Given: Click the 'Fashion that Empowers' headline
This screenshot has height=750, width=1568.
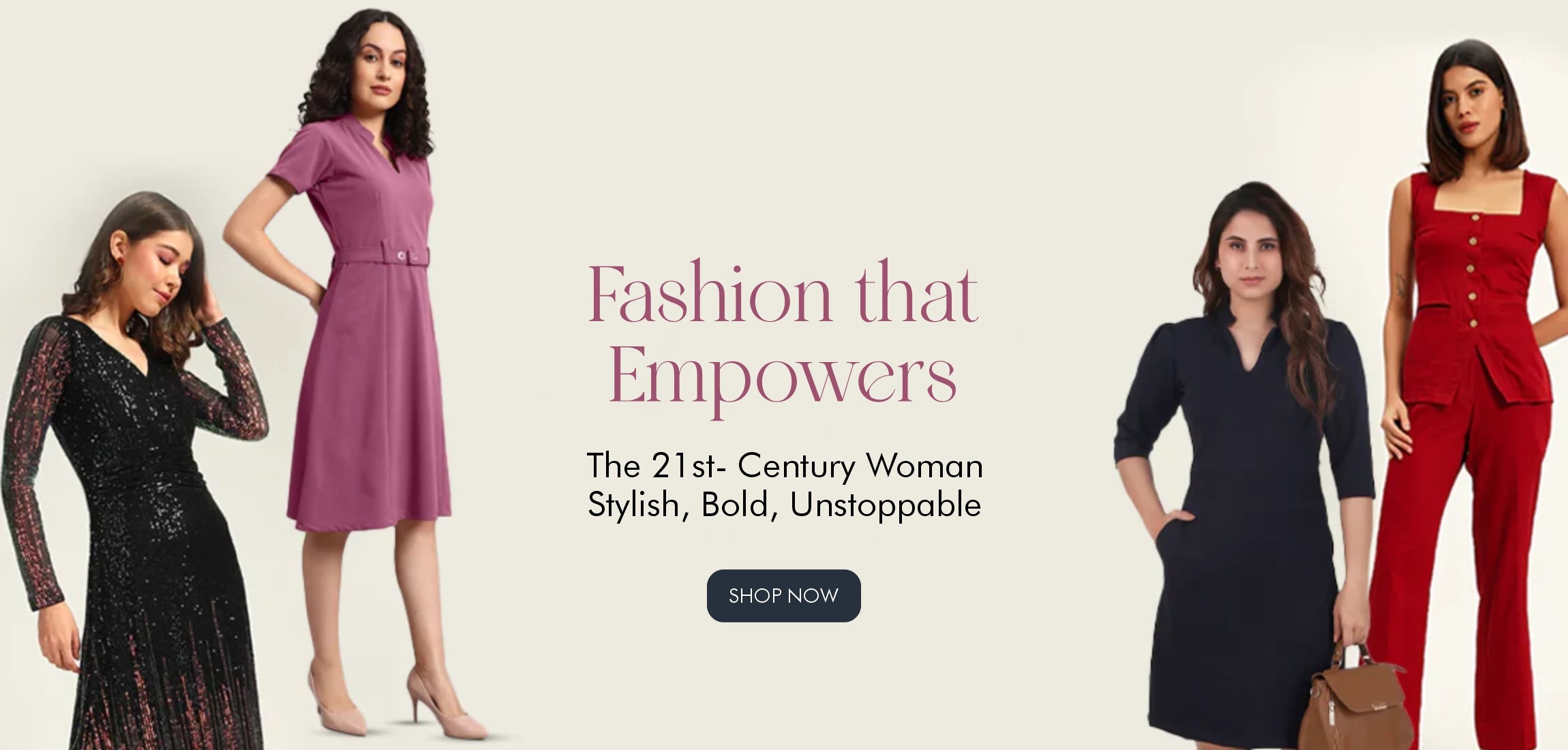Looking at the screenshot, I should coord(783,337).
